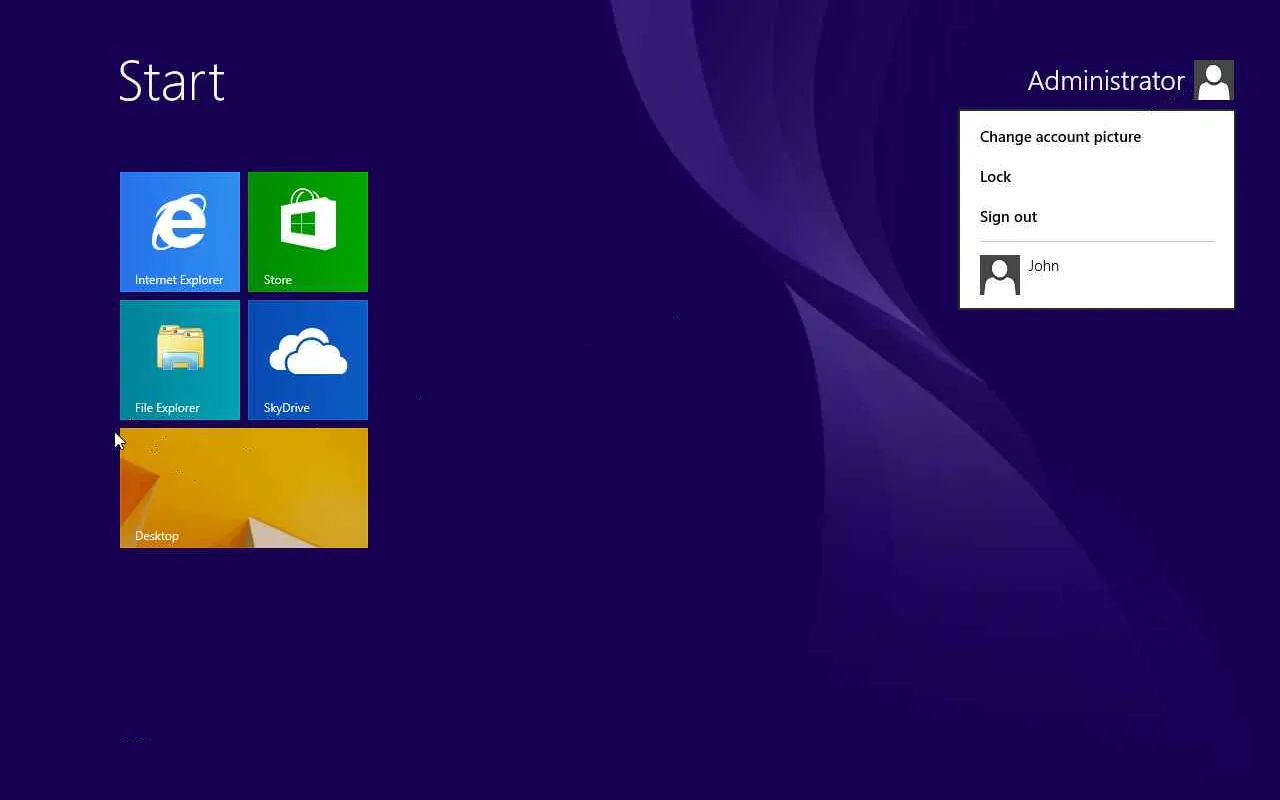
Task: Select Sign out from account menu
Action: coord(1008,217)
